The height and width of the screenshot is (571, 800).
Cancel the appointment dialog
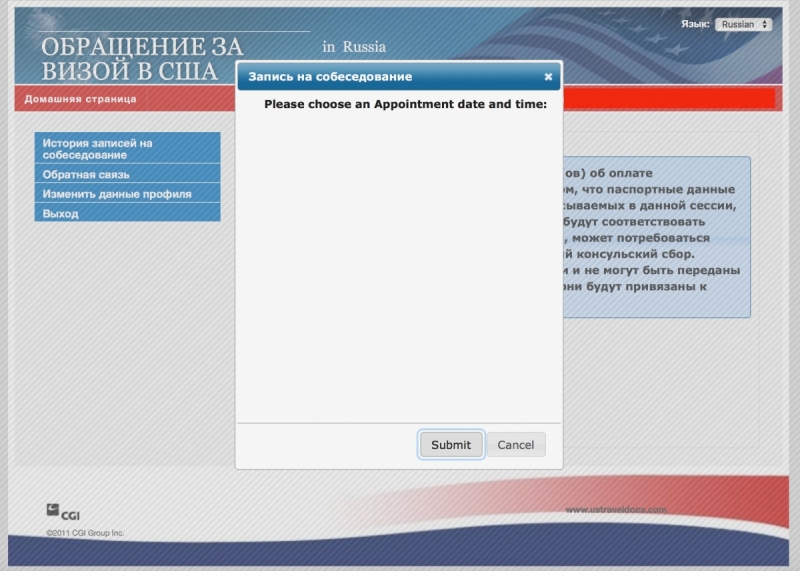click(516, 445)
